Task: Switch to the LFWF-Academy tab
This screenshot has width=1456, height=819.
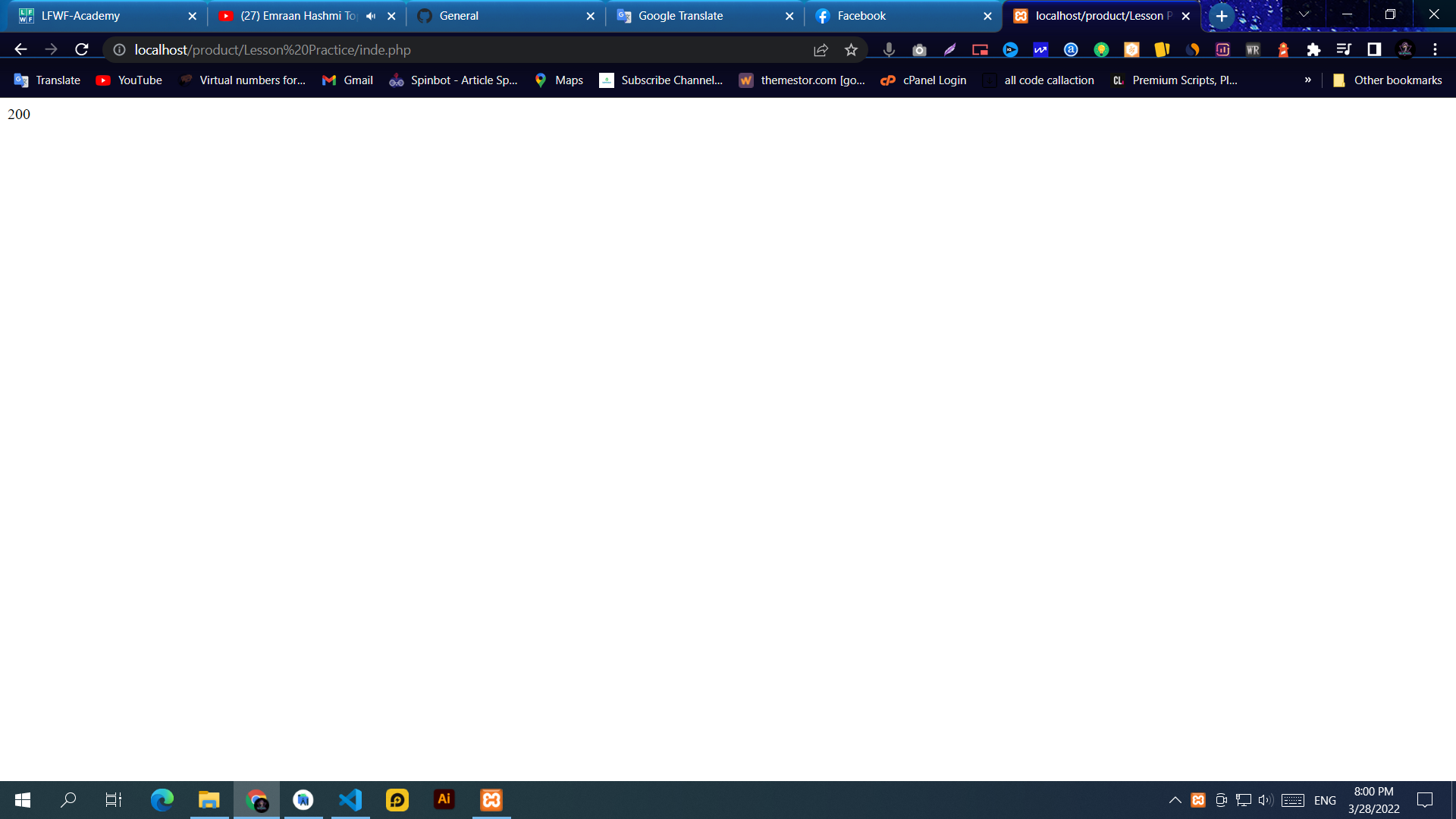Action: tap(81, 16)
